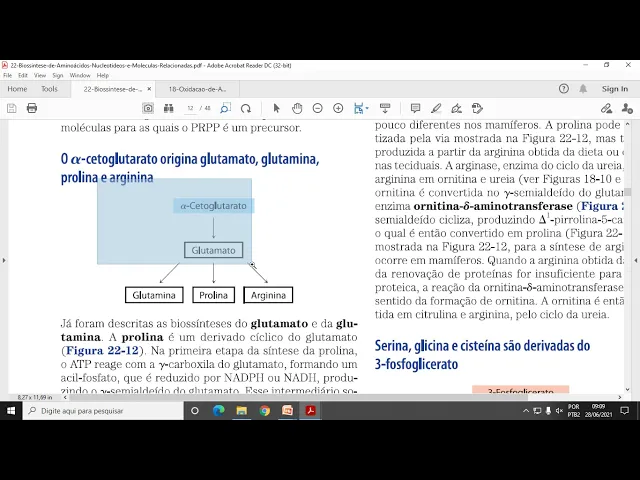The image size is (640, 480).
Task: Open the notifications bell
Action: coord(583,89)
